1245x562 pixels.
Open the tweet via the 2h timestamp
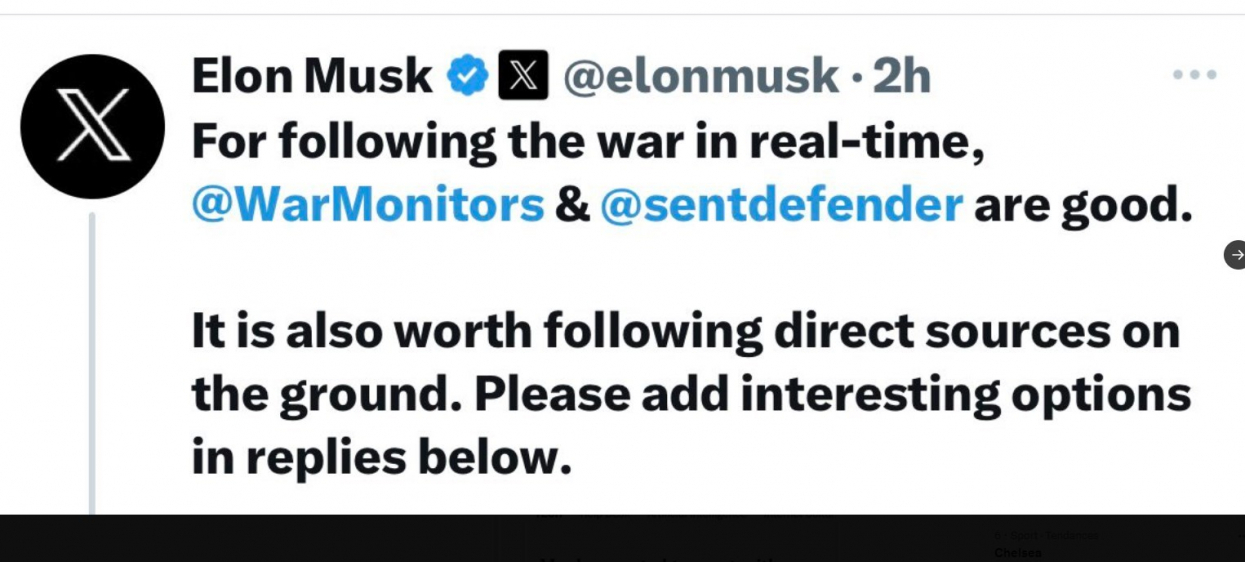tap(902, 76)
